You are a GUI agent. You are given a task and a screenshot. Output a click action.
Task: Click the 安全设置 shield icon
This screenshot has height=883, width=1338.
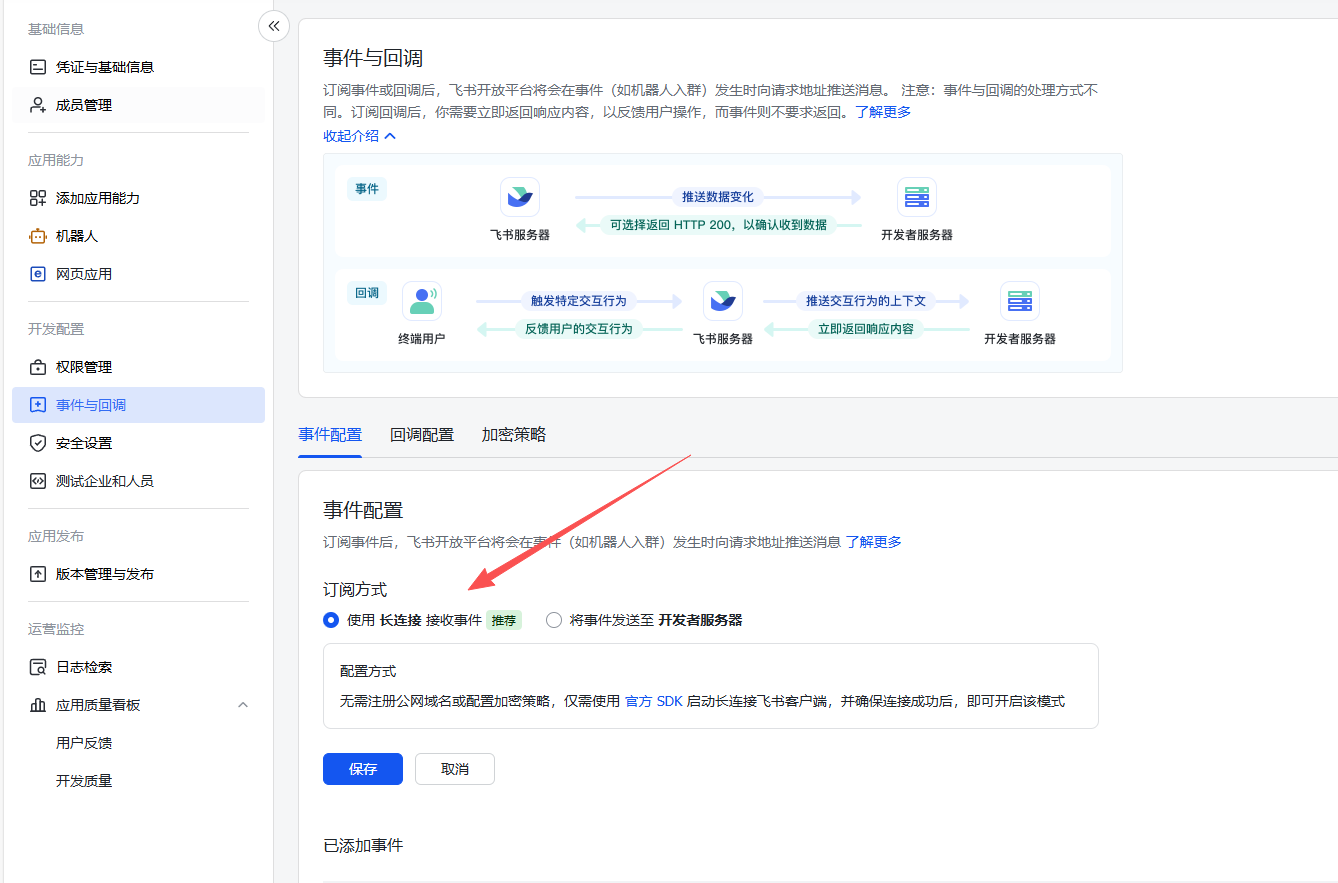38,443
